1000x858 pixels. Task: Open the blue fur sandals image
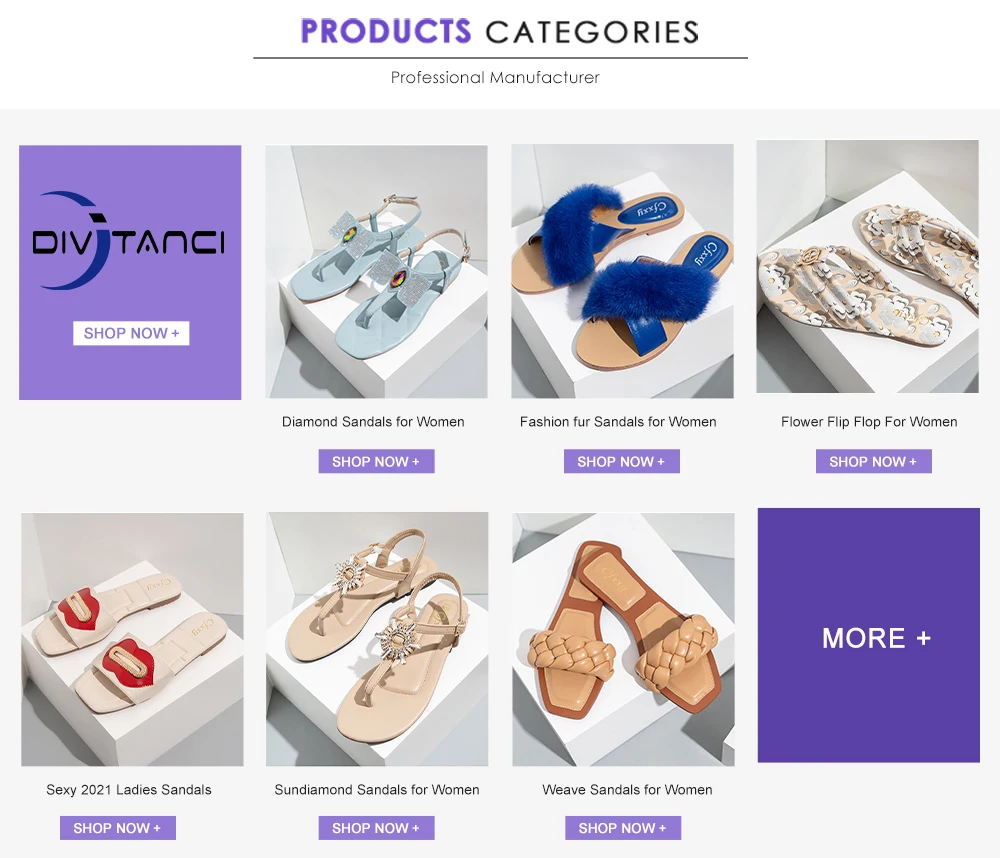click(622, 271)
